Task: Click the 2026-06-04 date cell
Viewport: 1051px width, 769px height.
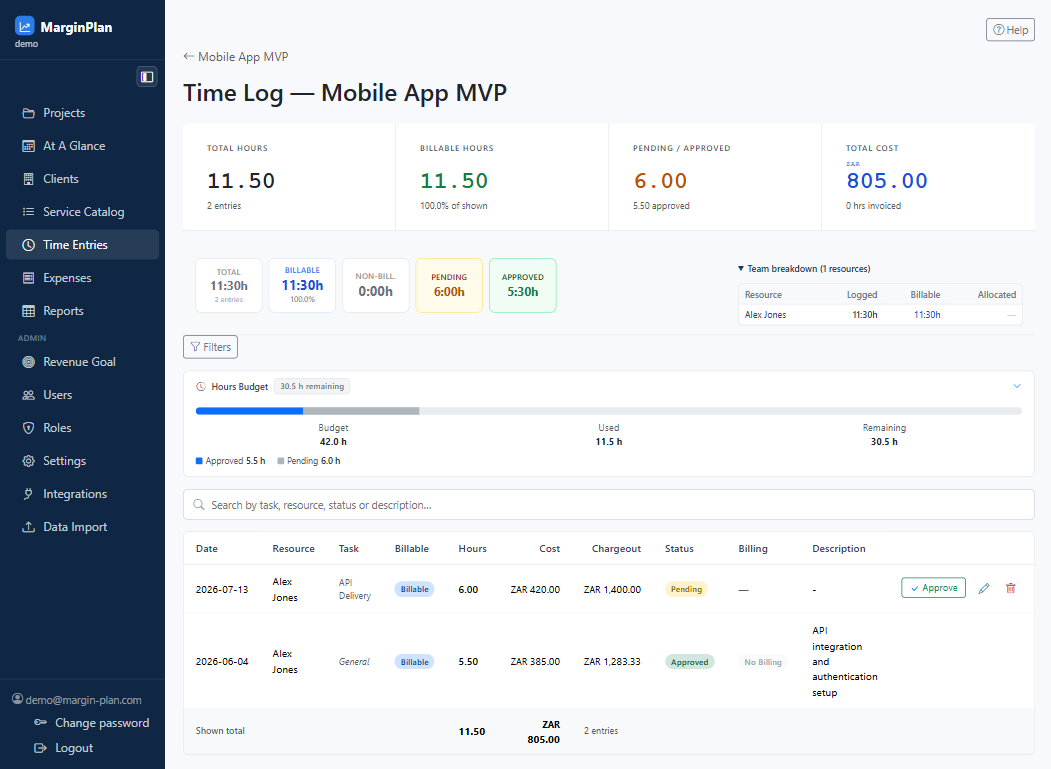Action: coord(222,662)
